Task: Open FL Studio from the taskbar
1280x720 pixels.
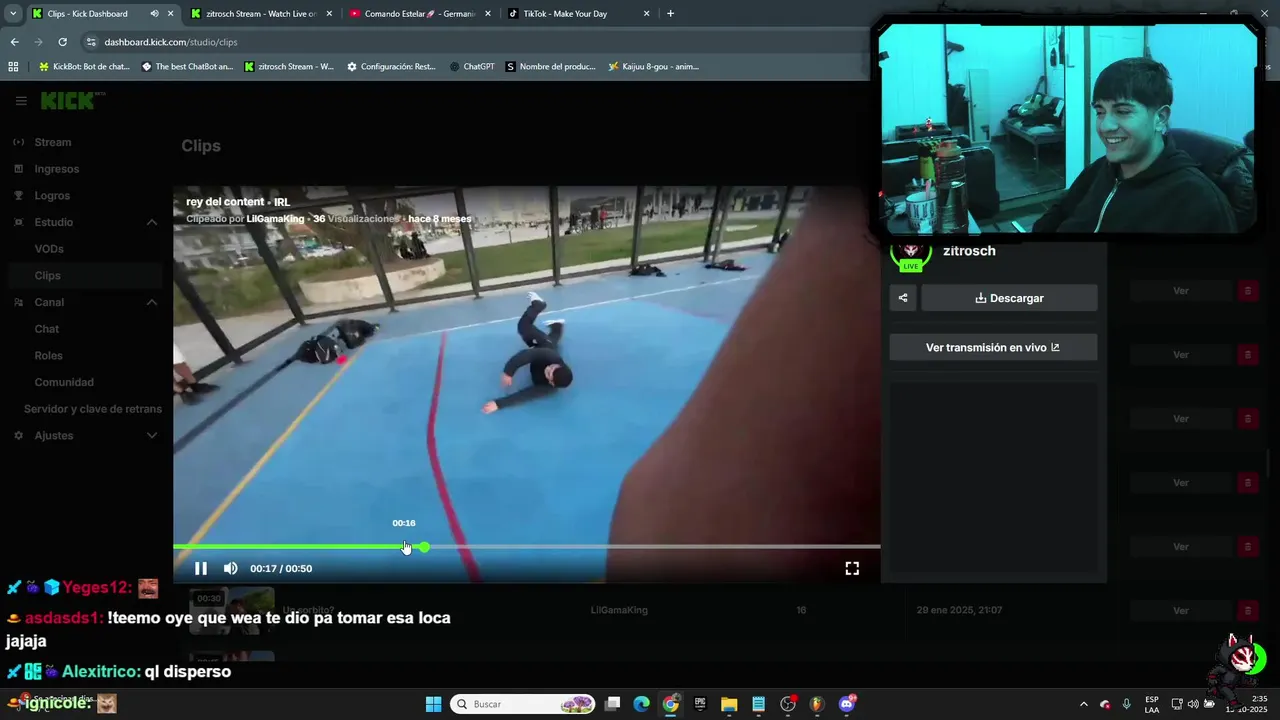Action: point(817,704)
